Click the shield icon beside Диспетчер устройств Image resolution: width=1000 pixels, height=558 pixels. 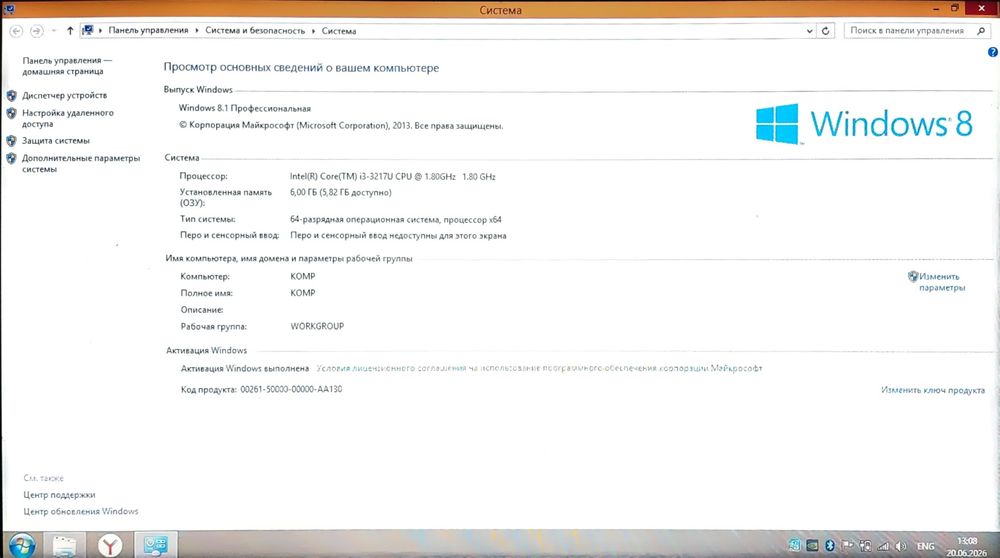tap(11, 96)
